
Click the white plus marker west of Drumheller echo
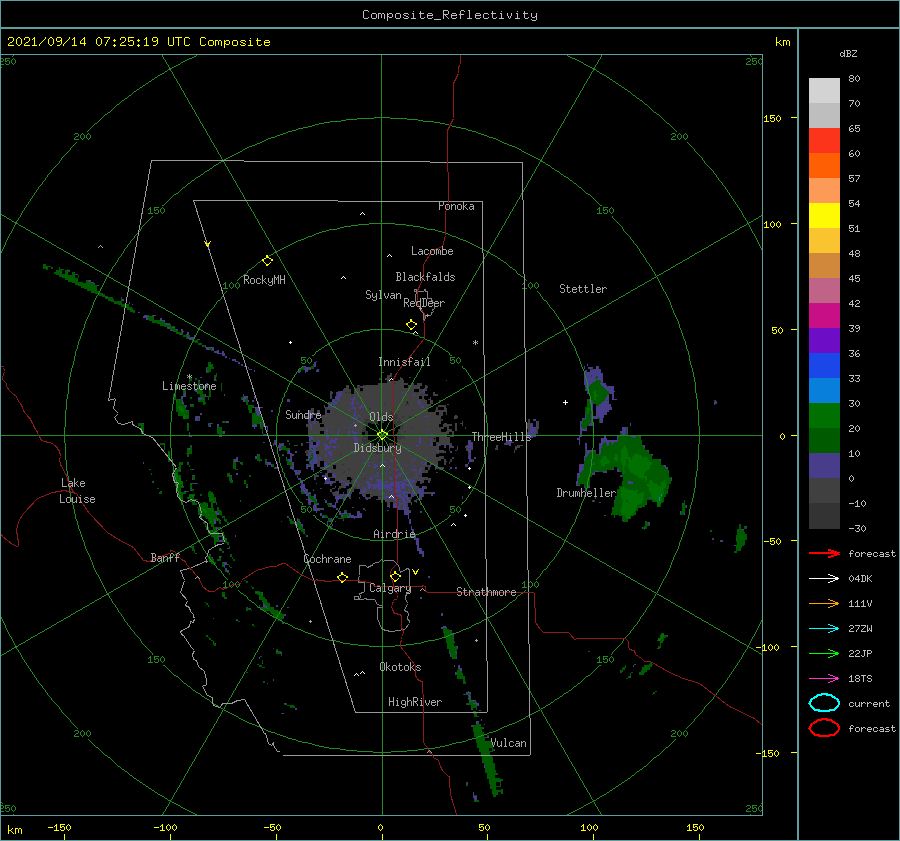click(565, 402)
